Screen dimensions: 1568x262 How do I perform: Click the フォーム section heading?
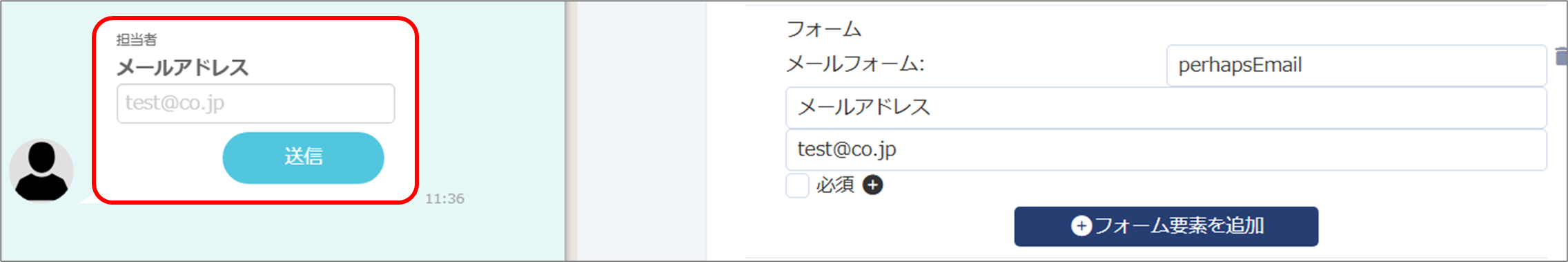[824, 29]
